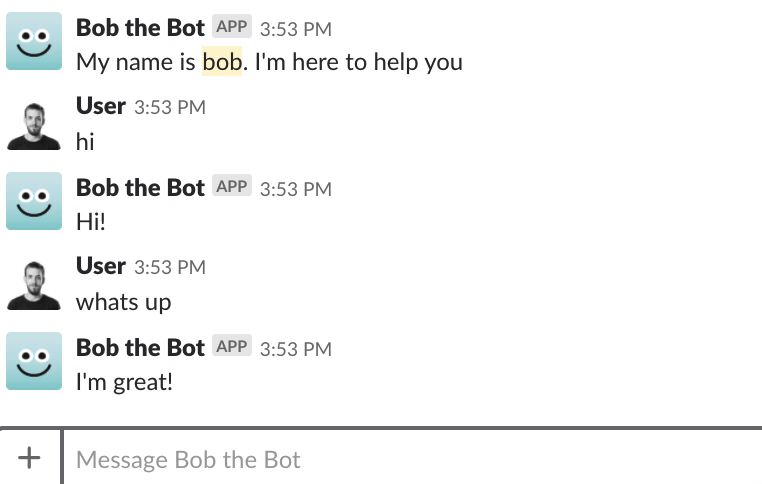Click the highlighted word 'bob' in first message

(x=222, y=62)
